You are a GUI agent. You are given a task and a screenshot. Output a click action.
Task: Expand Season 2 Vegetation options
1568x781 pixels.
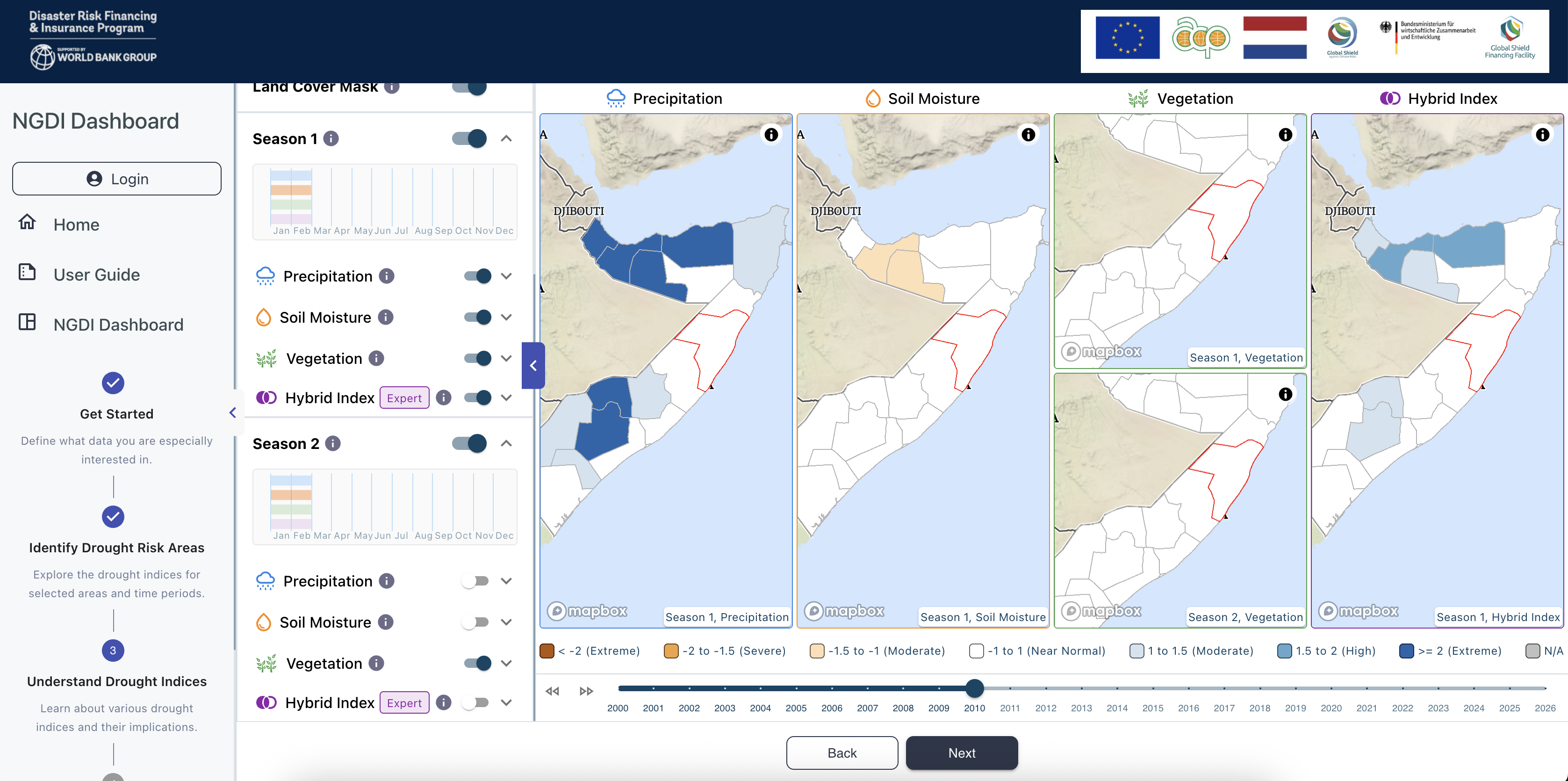click(x=506, y=663)
